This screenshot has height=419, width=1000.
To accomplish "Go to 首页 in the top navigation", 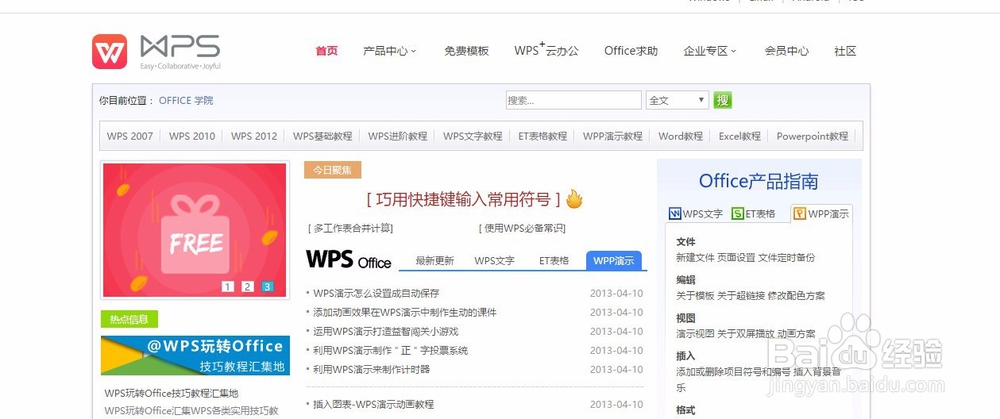I will pyautogui.click(x=327, y=51).
